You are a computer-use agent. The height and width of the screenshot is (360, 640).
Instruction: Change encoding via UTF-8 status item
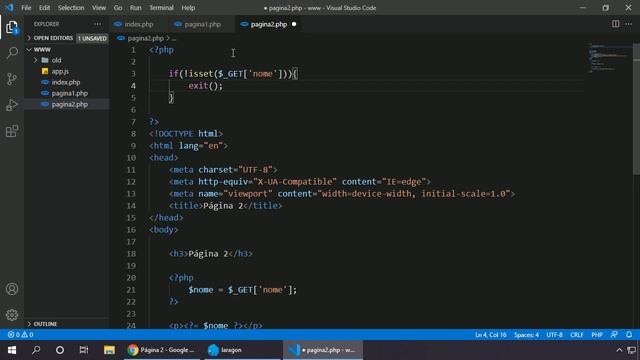point(554,335)
